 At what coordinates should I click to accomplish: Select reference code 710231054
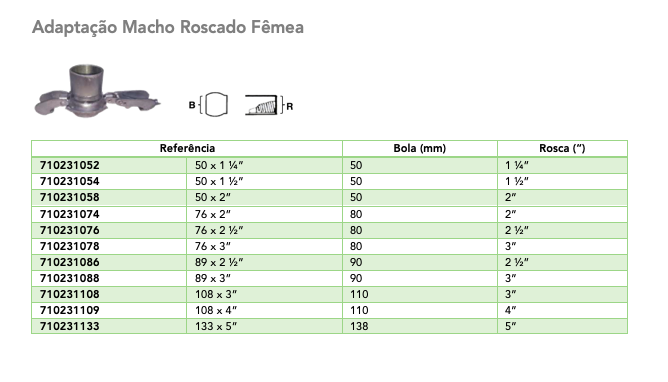coord(69,181)
